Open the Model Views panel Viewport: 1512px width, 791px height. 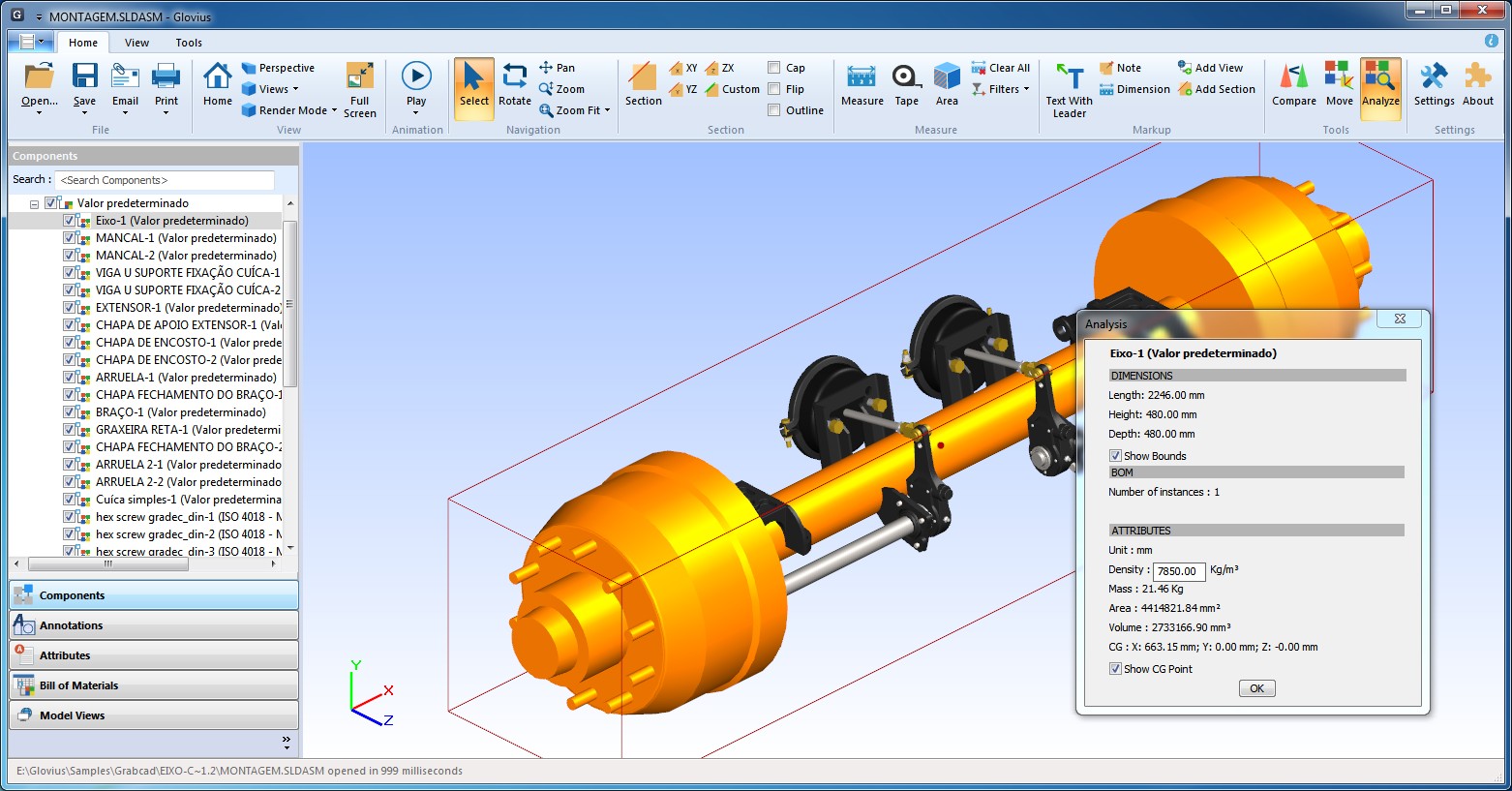click(x=154, y=715)
